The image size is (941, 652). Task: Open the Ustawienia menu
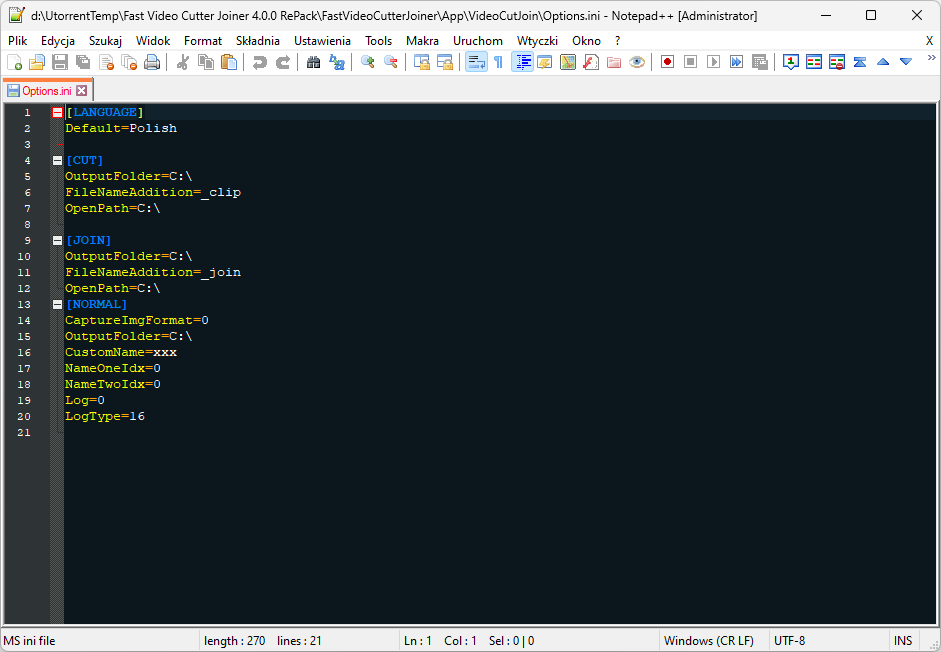point(322,41)
